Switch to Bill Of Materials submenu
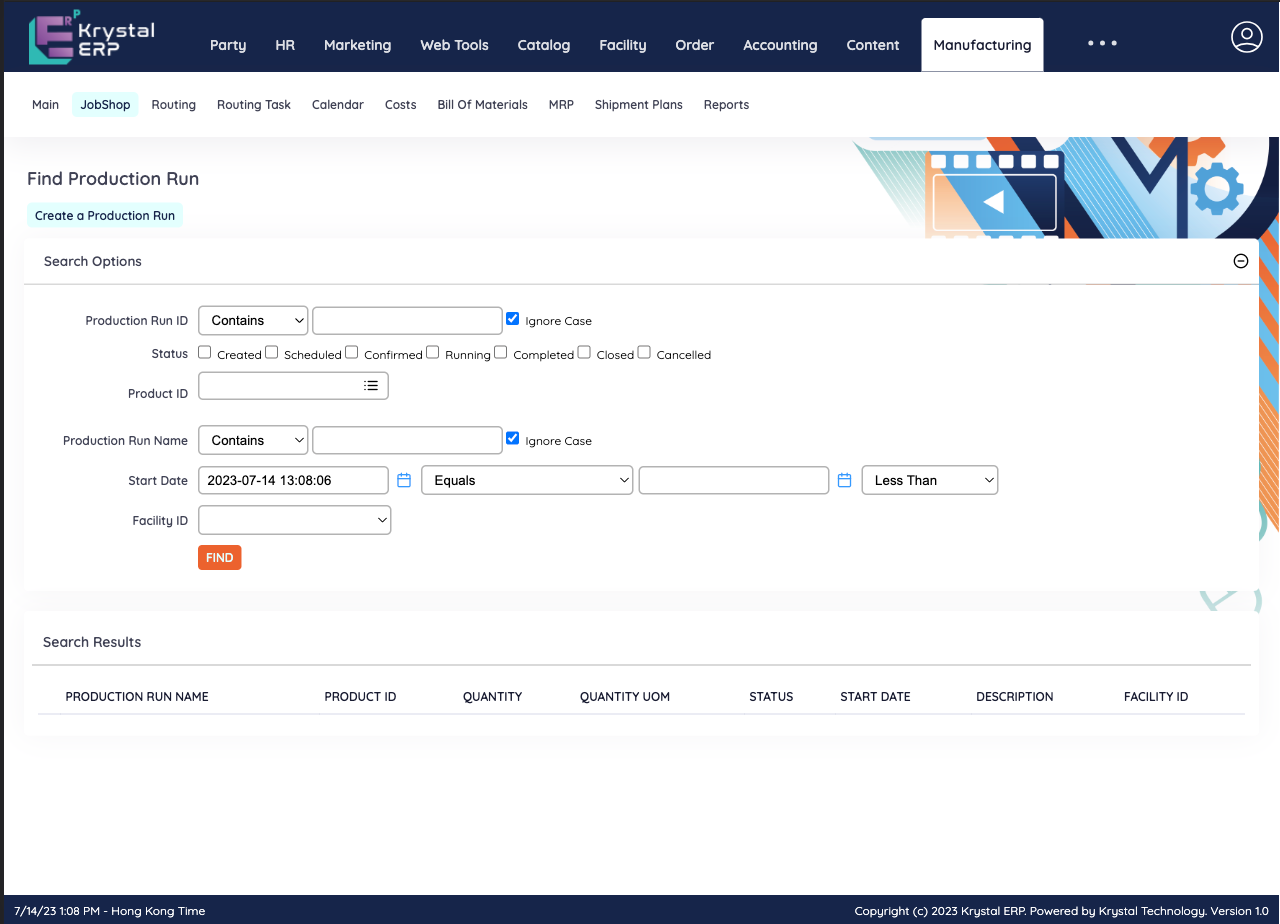1280x924 pixels. [x=482, y=105]
